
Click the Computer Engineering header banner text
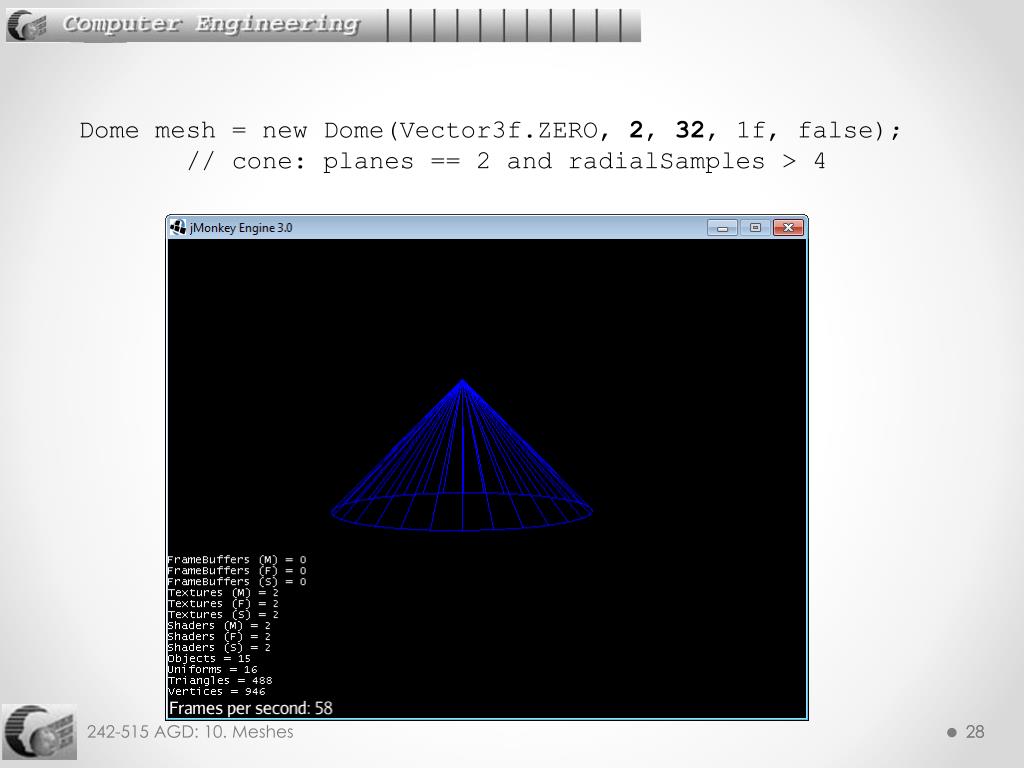[211, 24]
